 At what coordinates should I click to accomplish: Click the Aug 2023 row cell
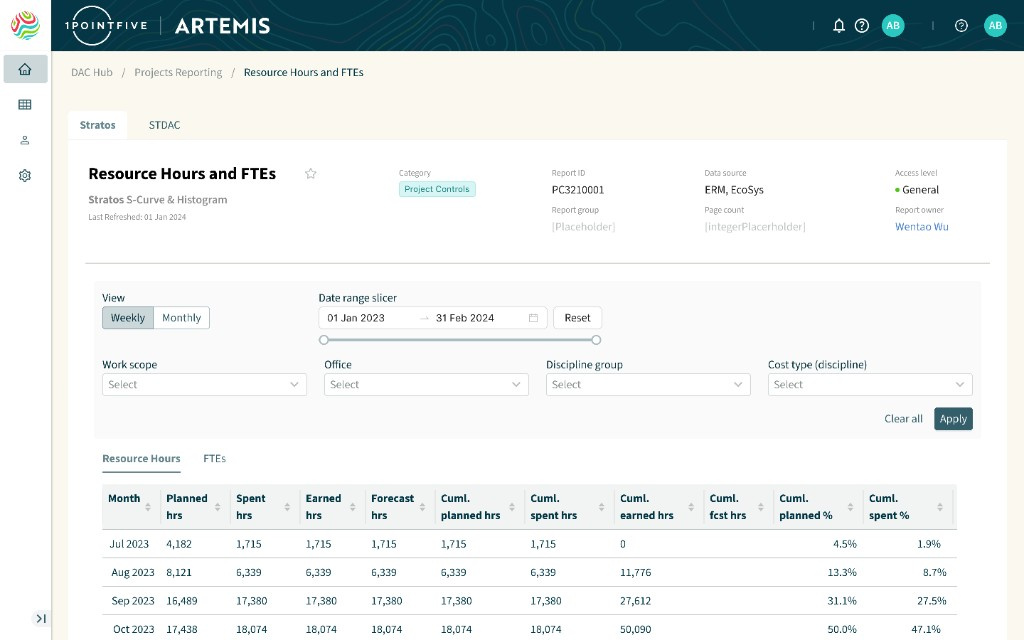tap(133, 573)
